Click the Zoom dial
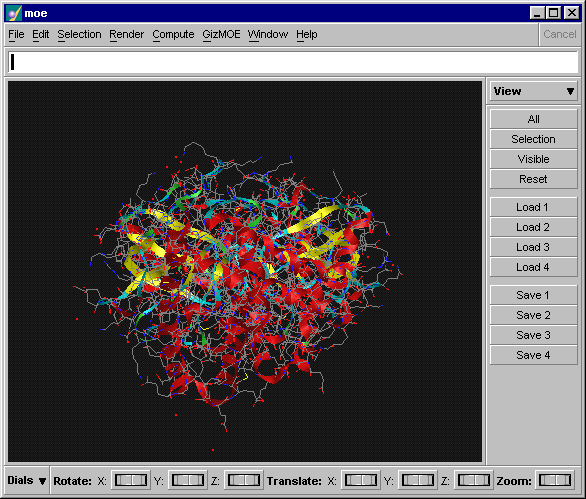Viewport: 586px width, 499px height. coord(555,480)
